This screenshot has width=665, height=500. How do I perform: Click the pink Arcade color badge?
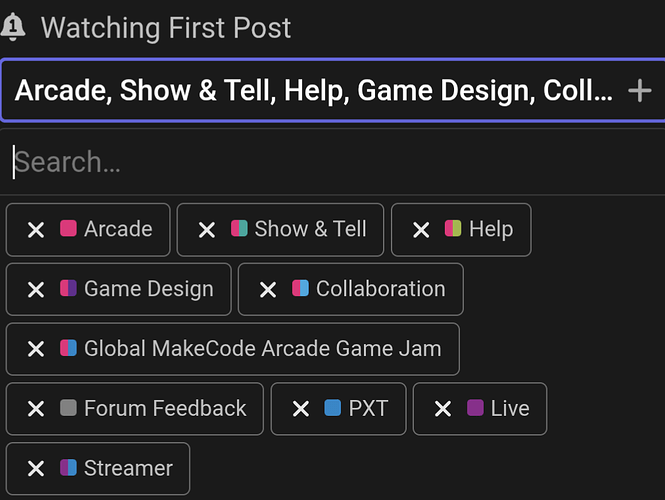pyautogui.click(x=68, y=228)
